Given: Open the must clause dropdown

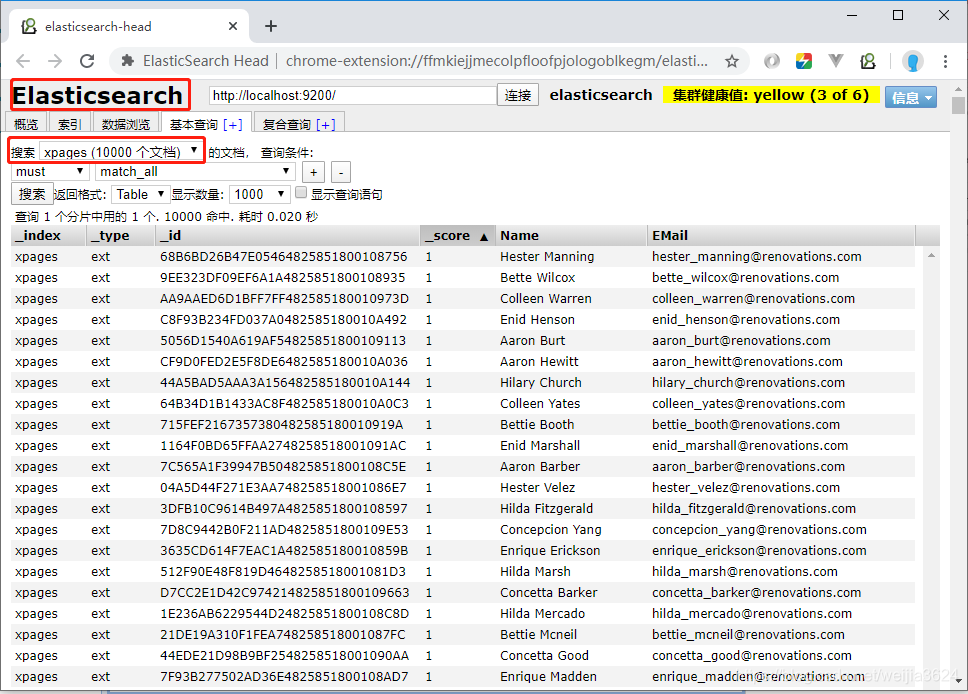Looking at the screenshot, I should click(50, 172).
